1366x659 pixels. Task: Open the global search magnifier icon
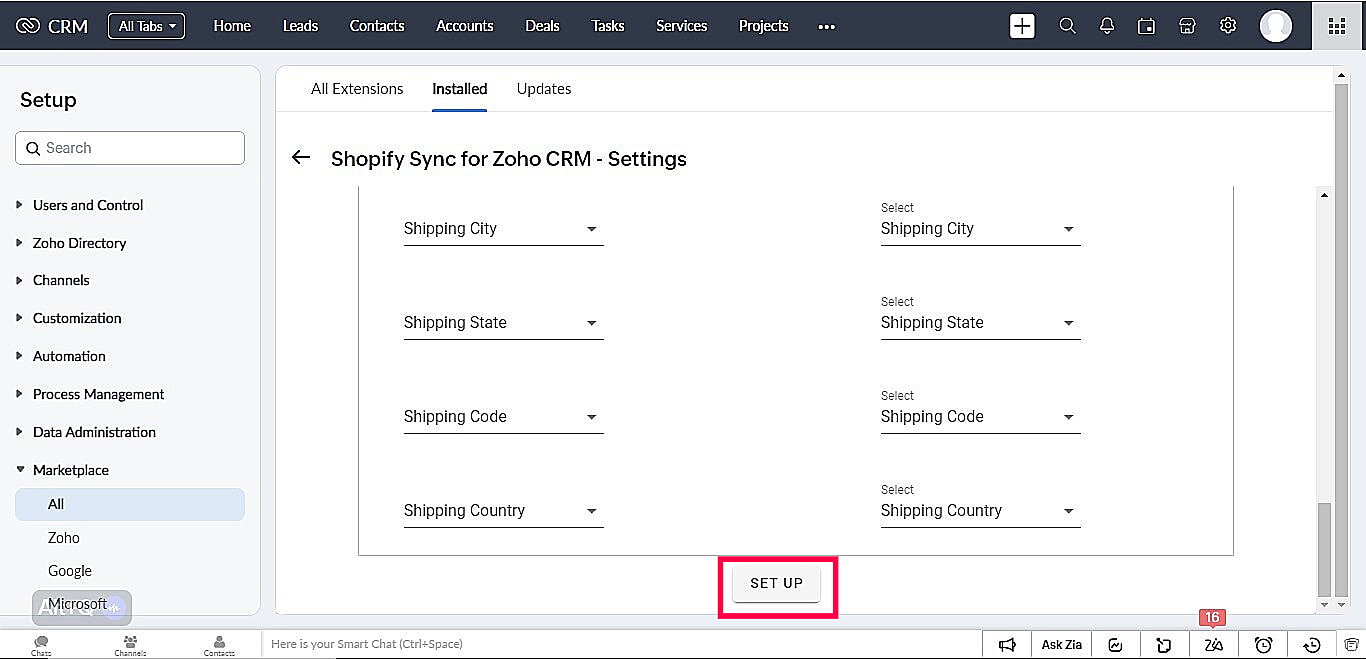[x=1067, y=26]
